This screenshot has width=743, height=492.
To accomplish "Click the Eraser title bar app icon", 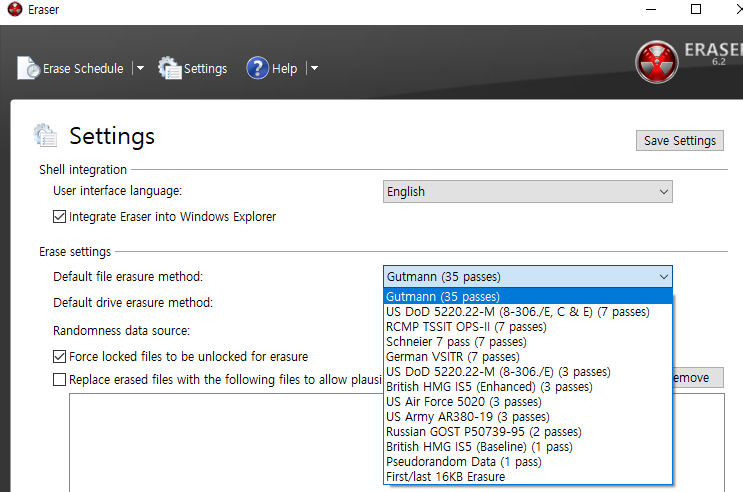I will click(15, 9).
